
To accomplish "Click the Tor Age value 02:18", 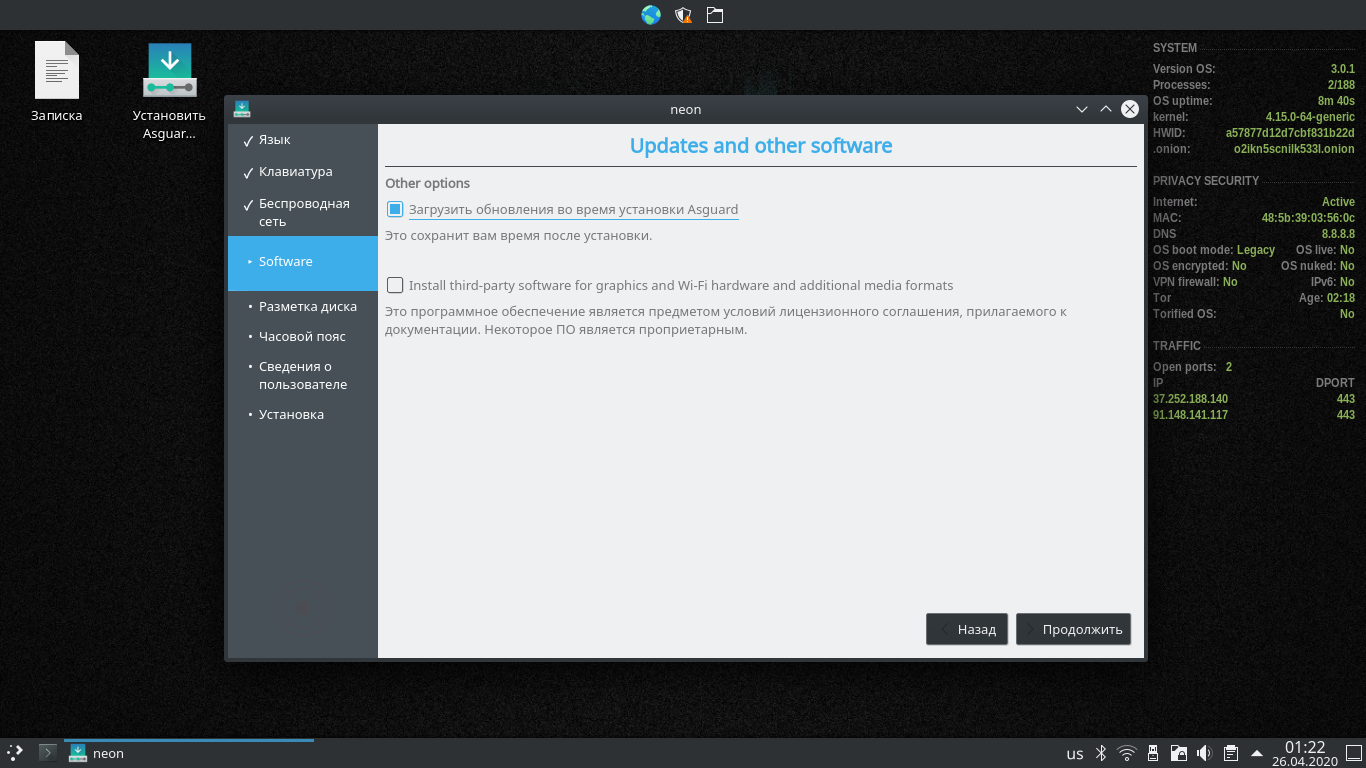I will click(x=1340, y=298).
